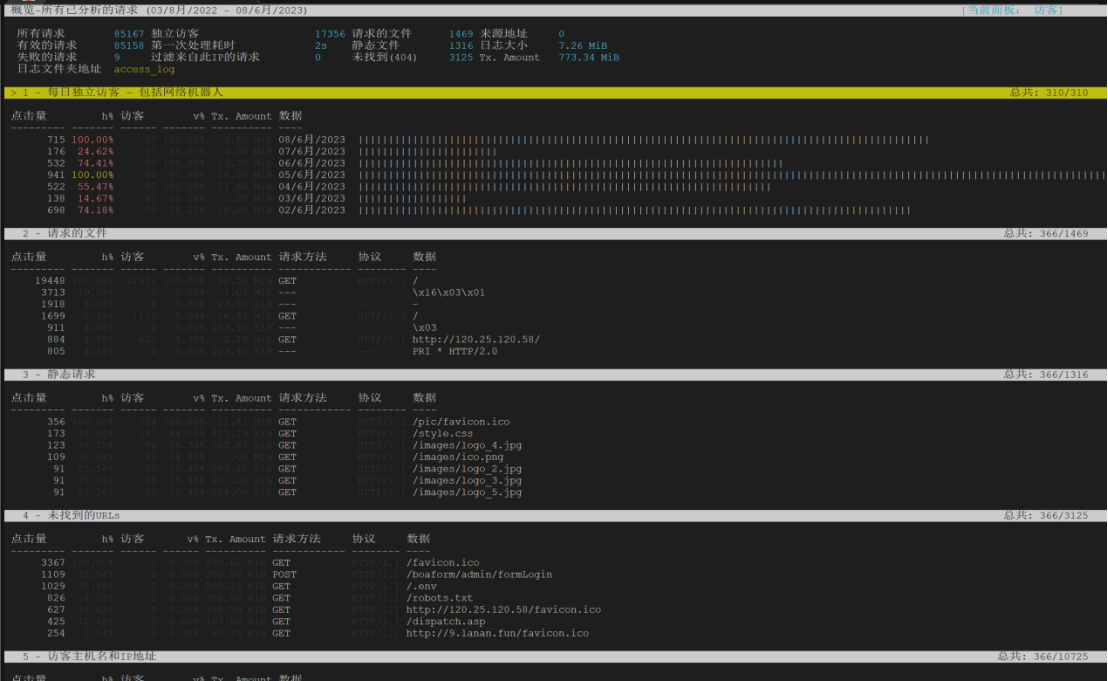The width and height of the screenshot is (1108, 681).
Task: Click the bar graph for 05/6月/2023
Action: click(732, 175)
